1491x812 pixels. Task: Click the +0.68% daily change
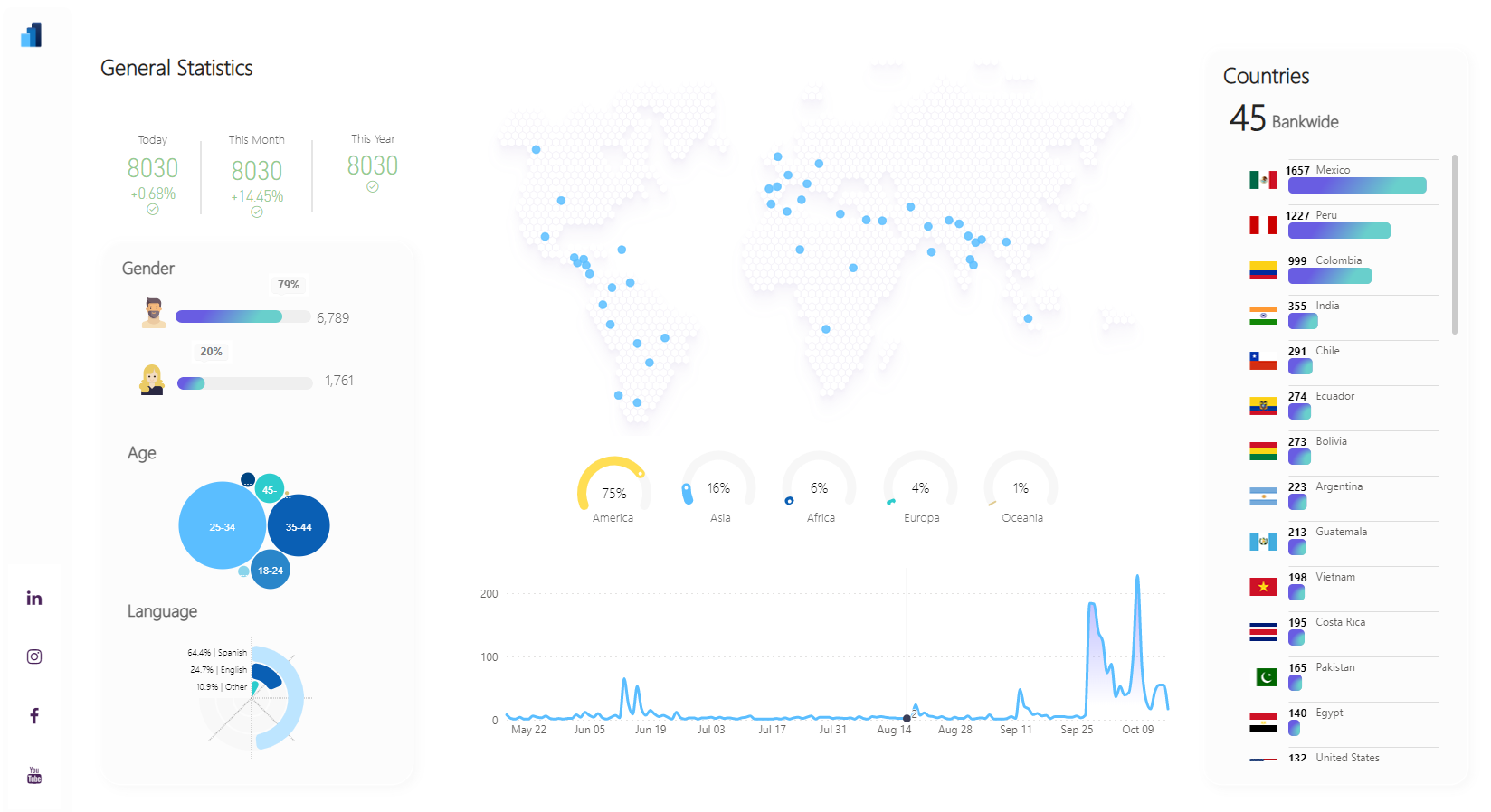(x=153, y=194)
